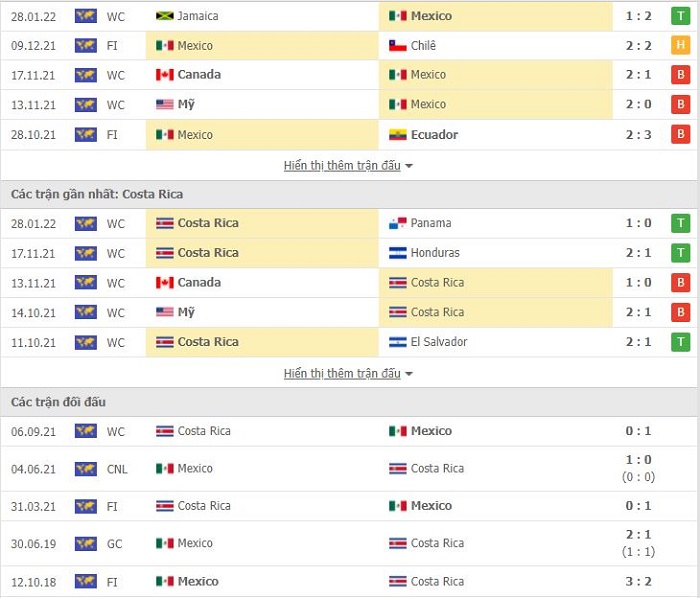
Task: Click the 2 : 2 score of Mexico–Chilê
Action: pos(638,46)
